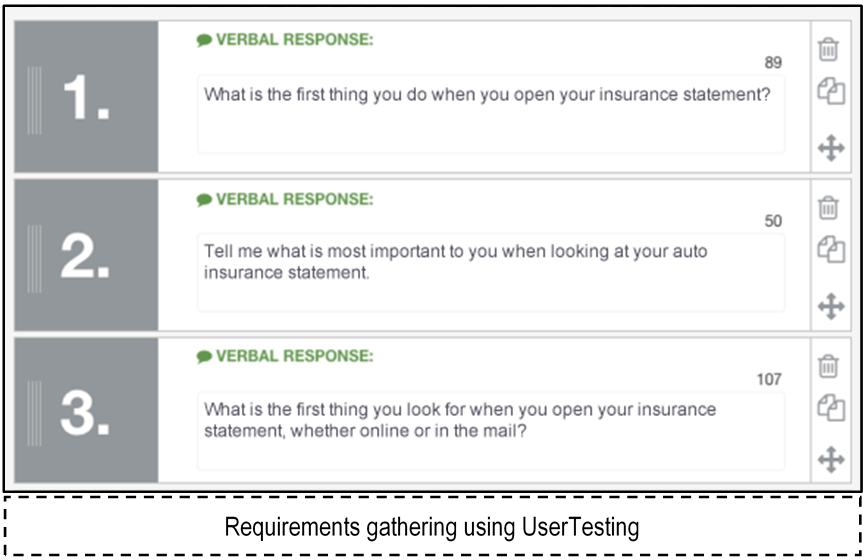Click the insurance statement question text field
The width and height of the screenshot is (864, 560).
pos(491,114)
